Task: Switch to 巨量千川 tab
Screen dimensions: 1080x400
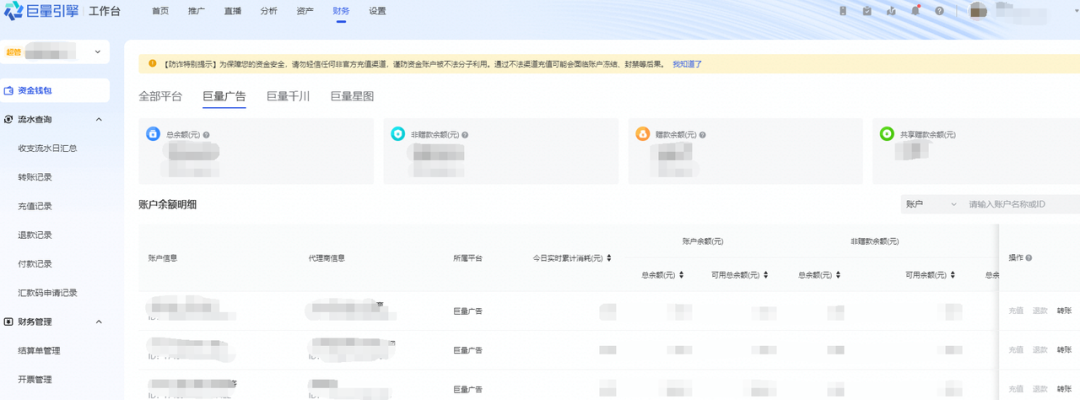Action: click(x=288, y=96)
